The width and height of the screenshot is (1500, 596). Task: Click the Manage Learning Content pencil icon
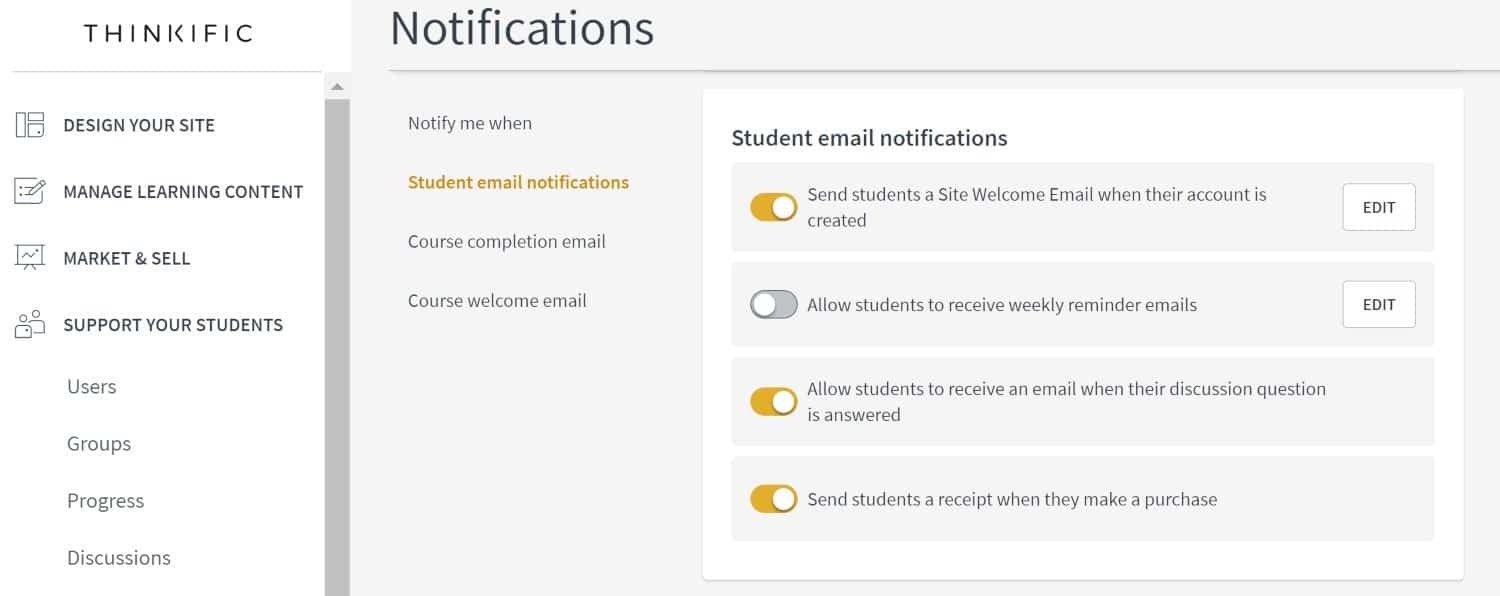point(29,191)
